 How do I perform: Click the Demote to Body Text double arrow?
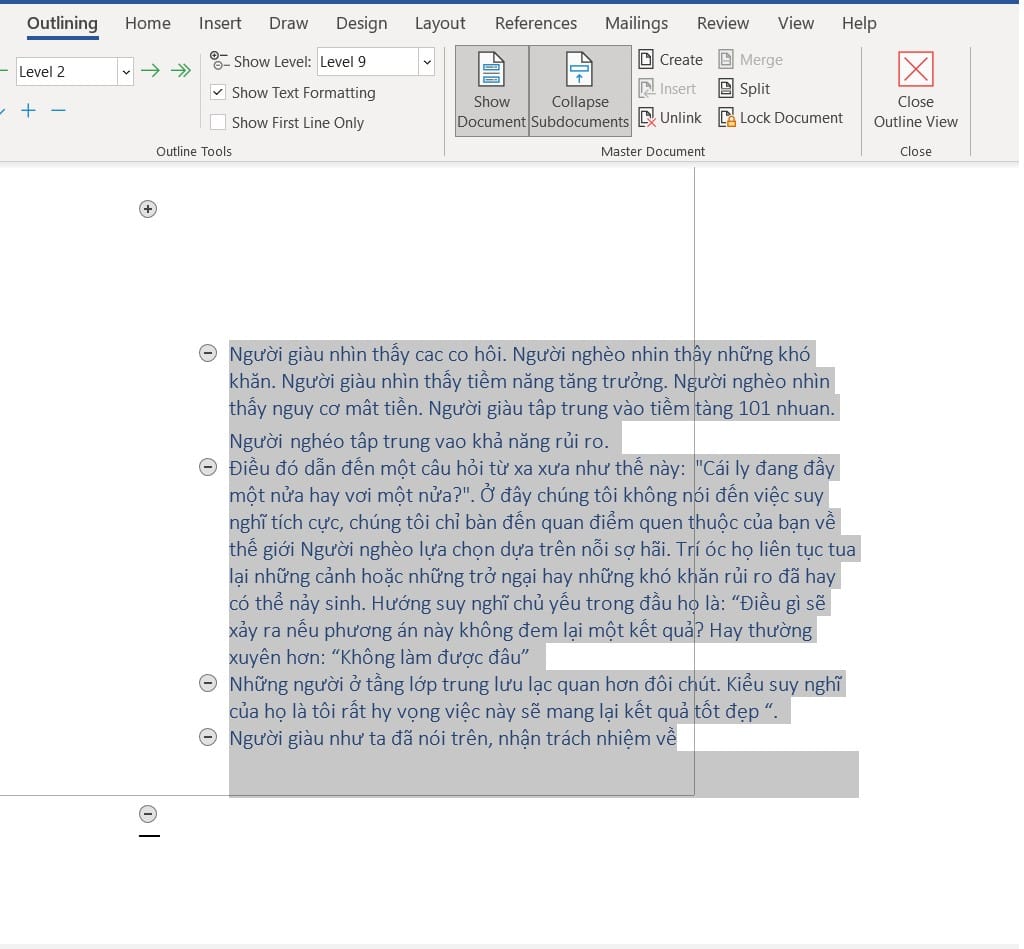pyautogui.click(x=181, y=71)
